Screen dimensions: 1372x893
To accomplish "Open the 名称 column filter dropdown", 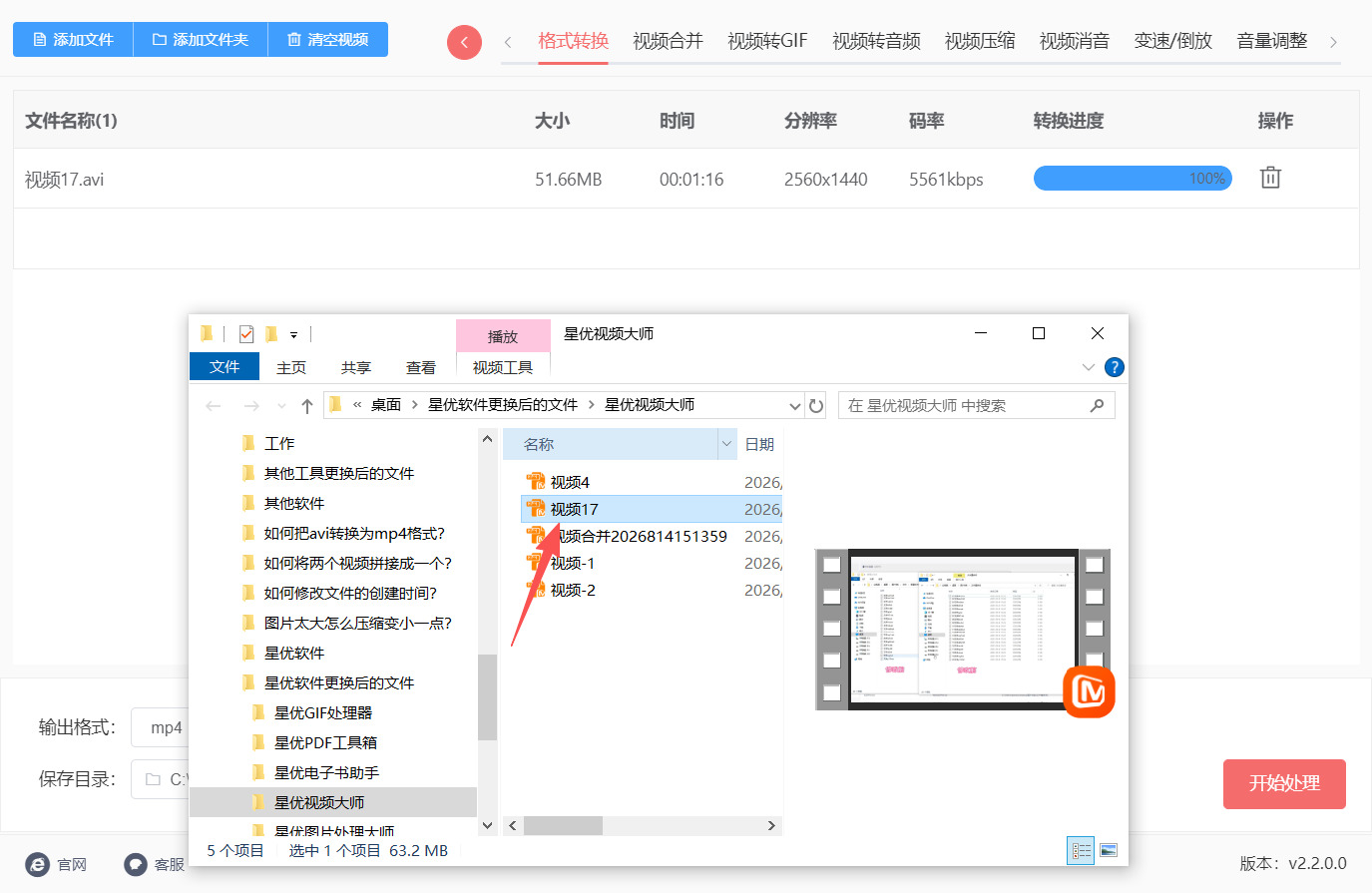I will [x=726, y=445].
